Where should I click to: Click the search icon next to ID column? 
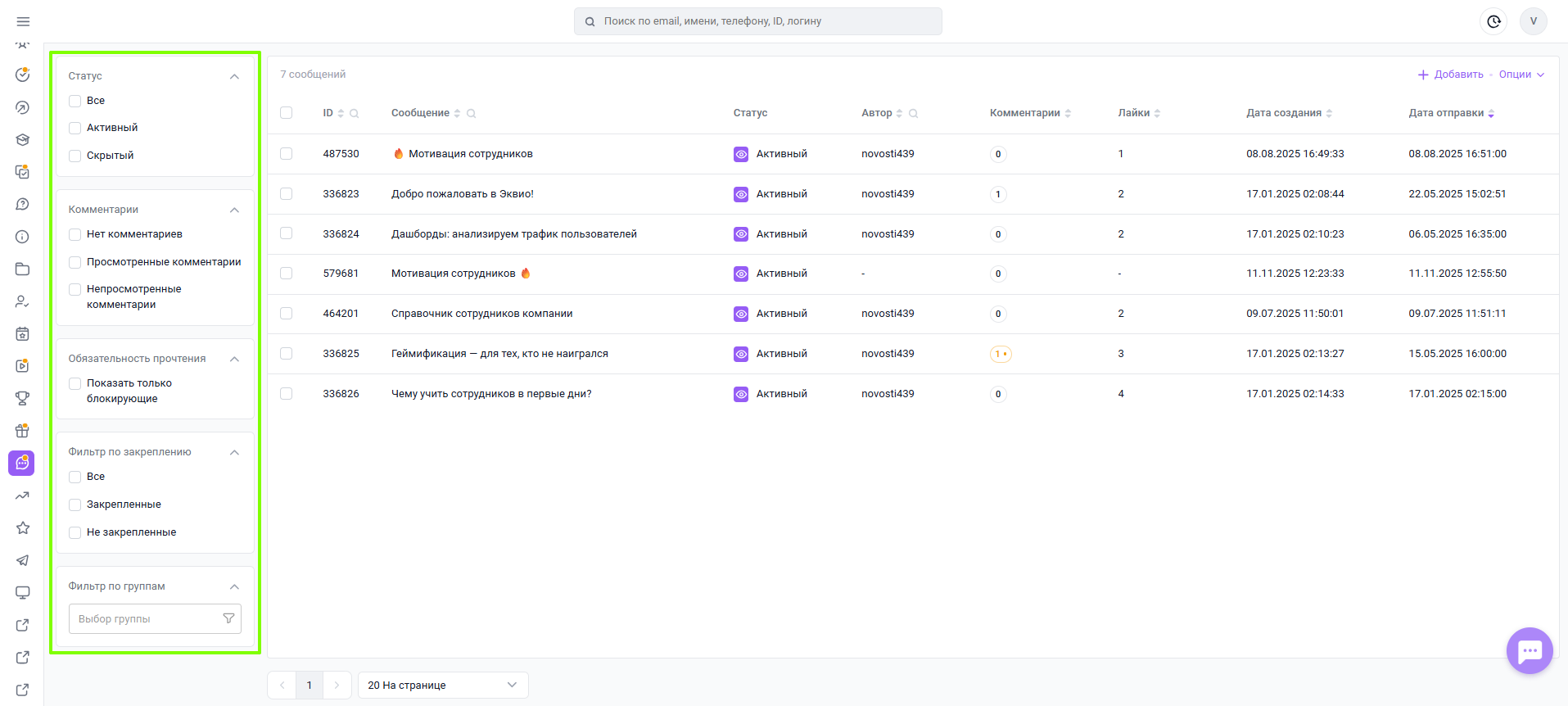355,114
